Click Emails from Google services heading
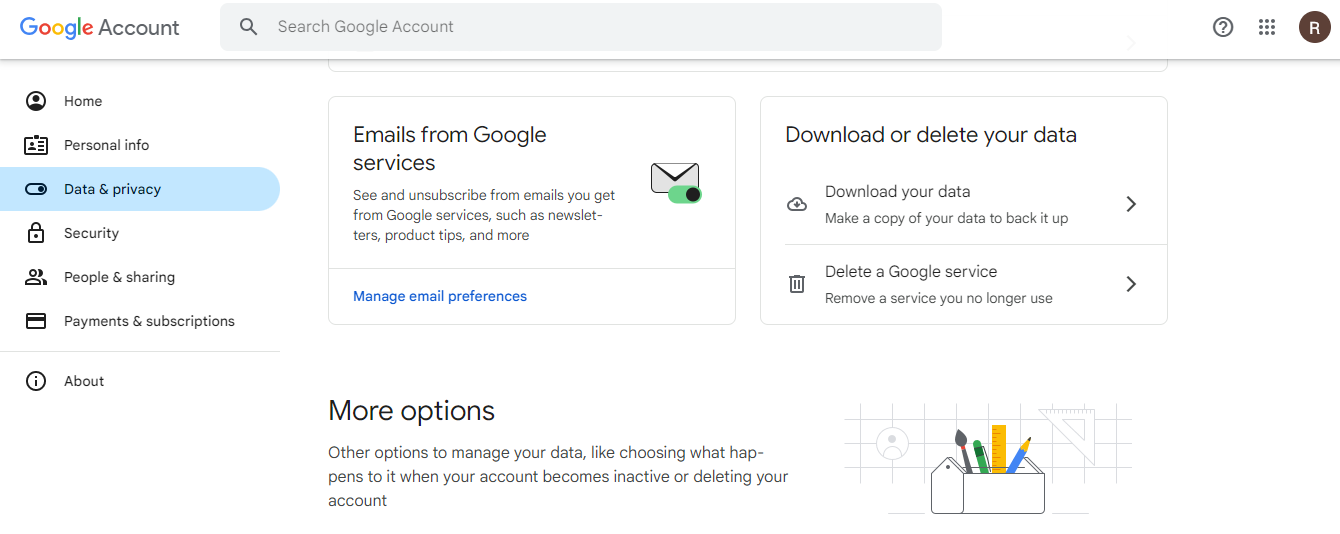1340x534 pixels. click(450, 148)
